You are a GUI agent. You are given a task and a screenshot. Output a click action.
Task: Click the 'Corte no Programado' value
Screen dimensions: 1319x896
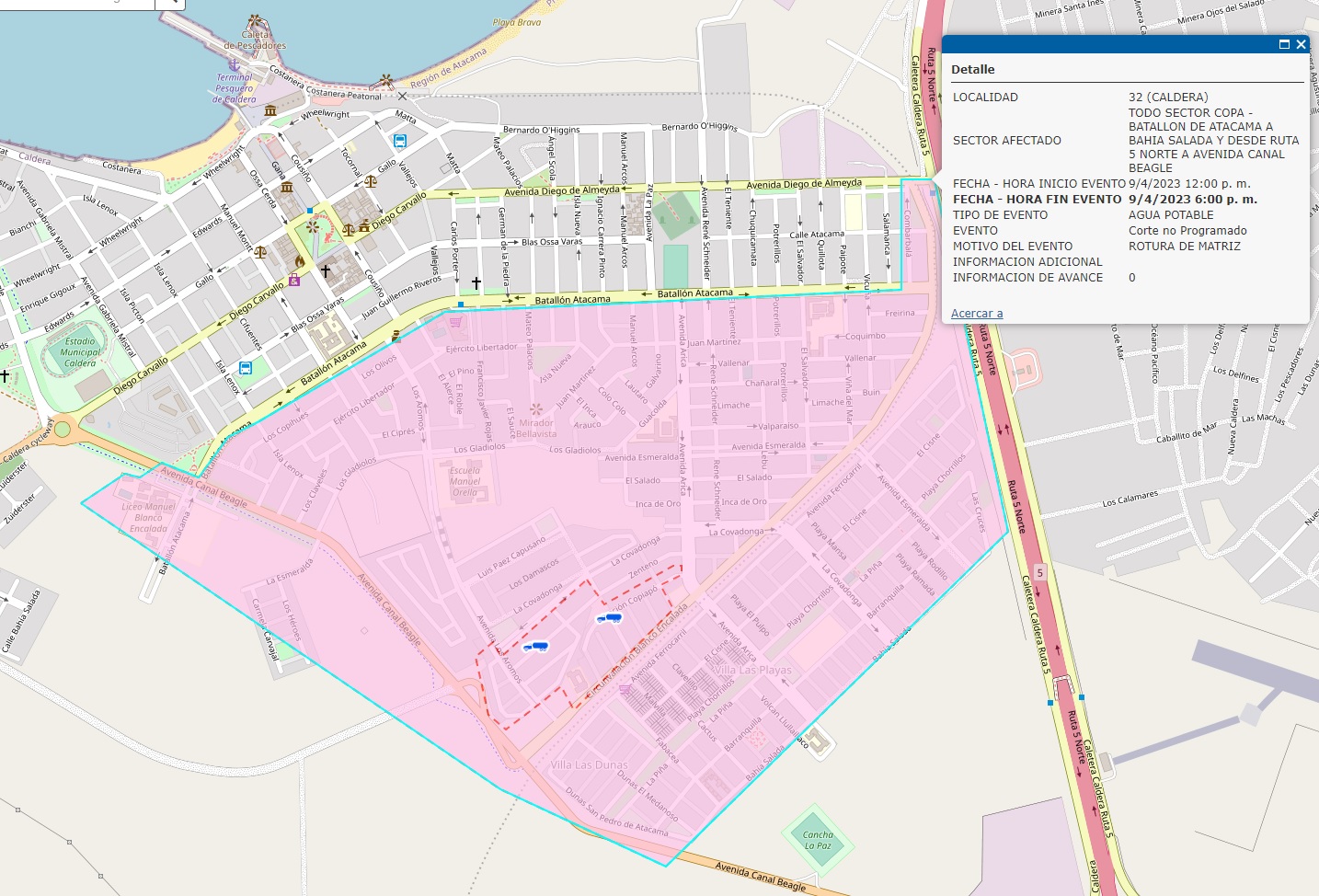pyautogui.click(x=1187, y=231)
